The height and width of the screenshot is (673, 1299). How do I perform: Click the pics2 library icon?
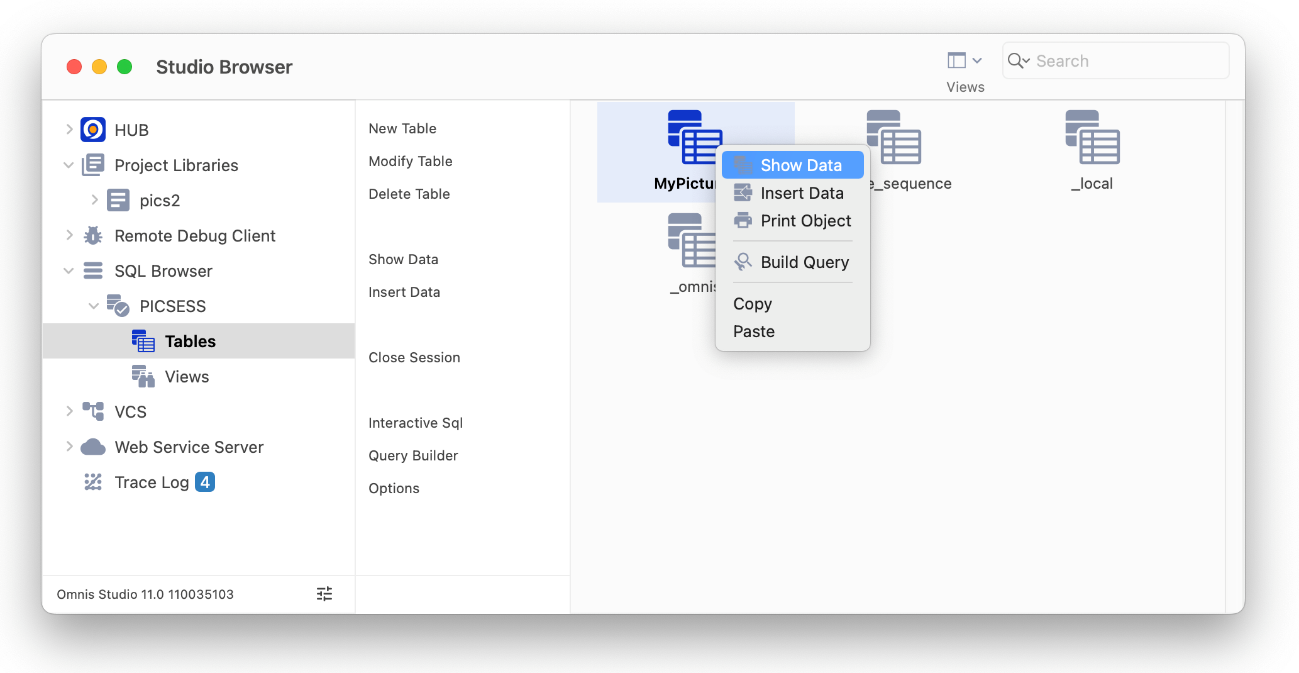(x=118, y=200)
